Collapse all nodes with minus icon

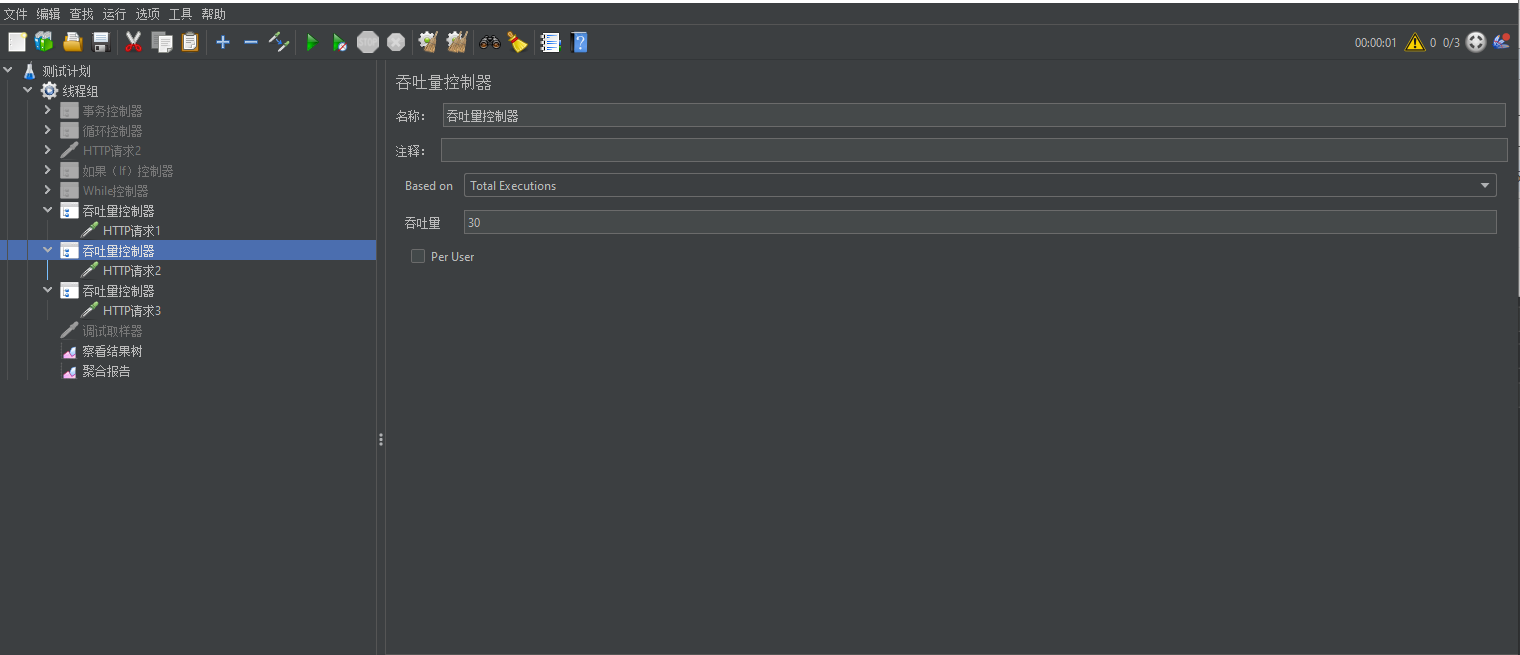point(251,42)
